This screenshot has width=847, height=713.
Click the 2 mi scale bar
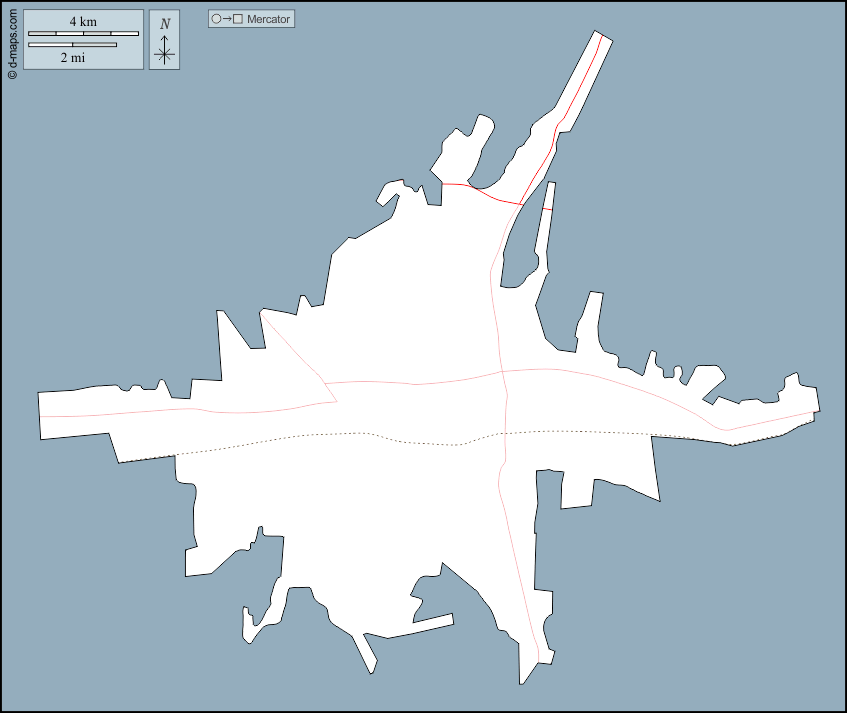[x=72, y=45]
